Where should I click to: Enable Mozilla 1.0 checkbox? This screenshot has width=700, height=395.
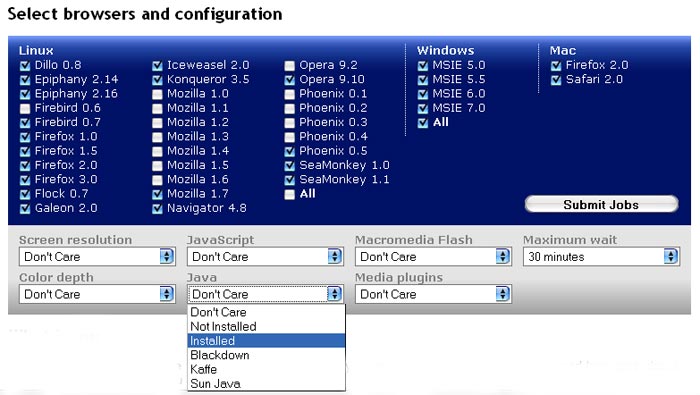pos(157,95)
